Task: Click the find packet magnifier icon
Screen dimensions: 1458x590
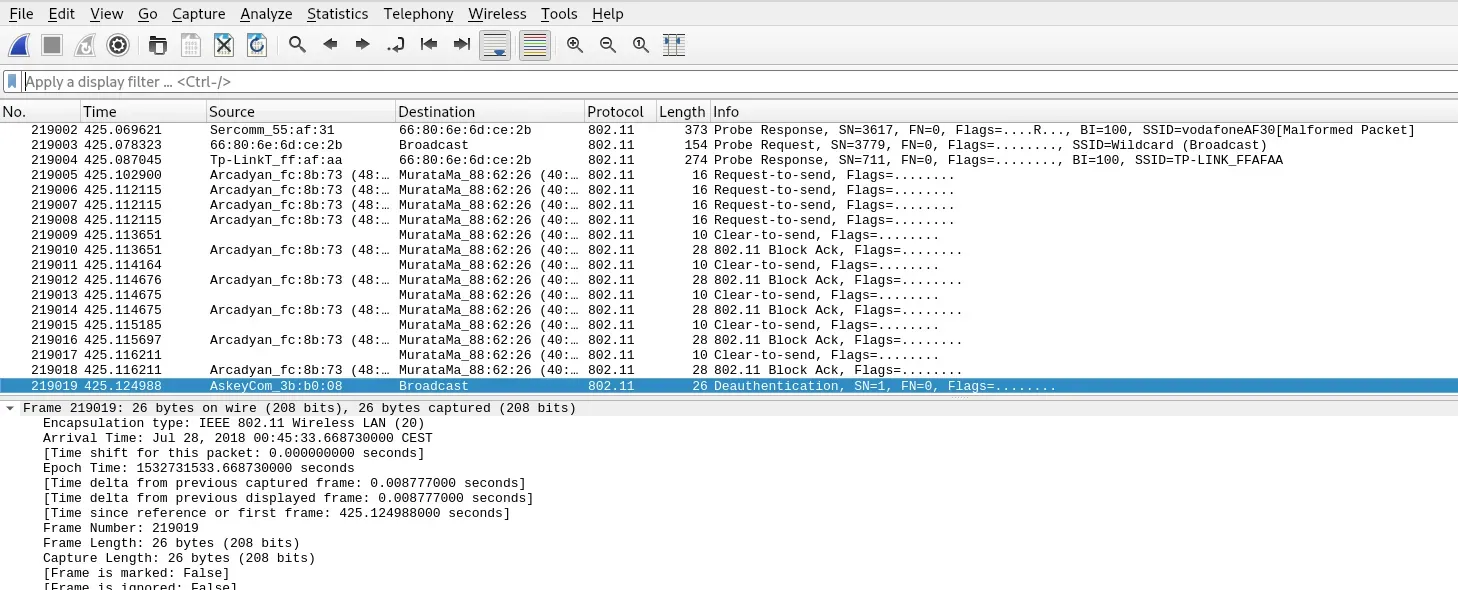Action: 297,45
